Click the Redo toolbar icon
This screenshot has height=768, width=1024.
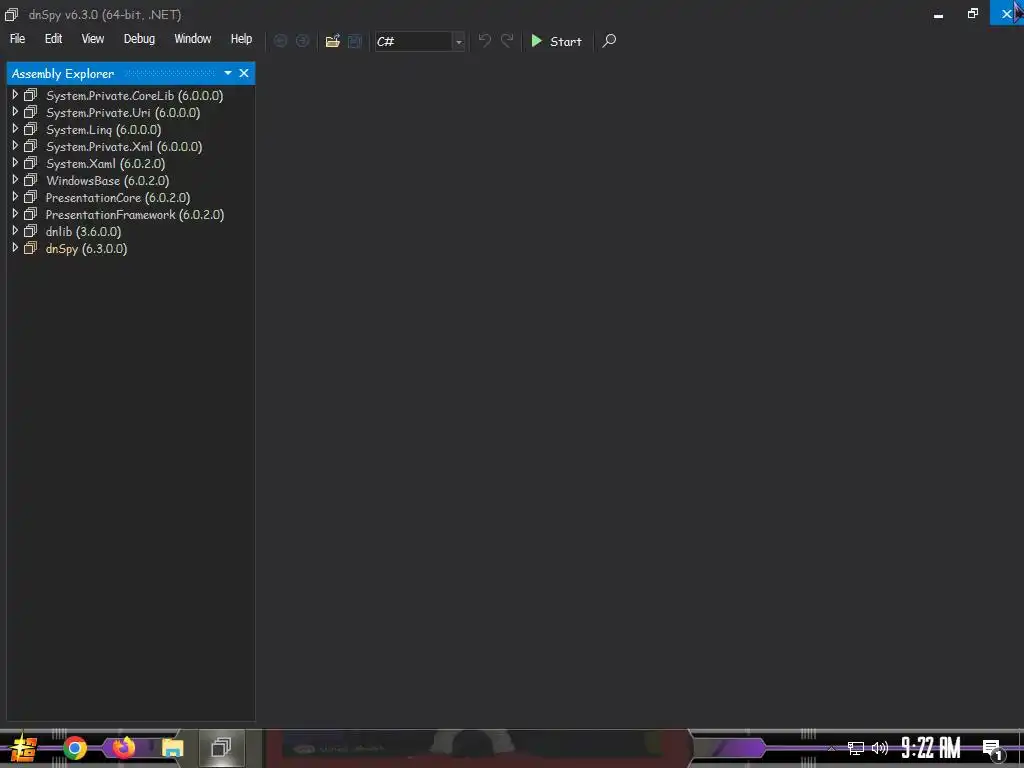point(507,41)
